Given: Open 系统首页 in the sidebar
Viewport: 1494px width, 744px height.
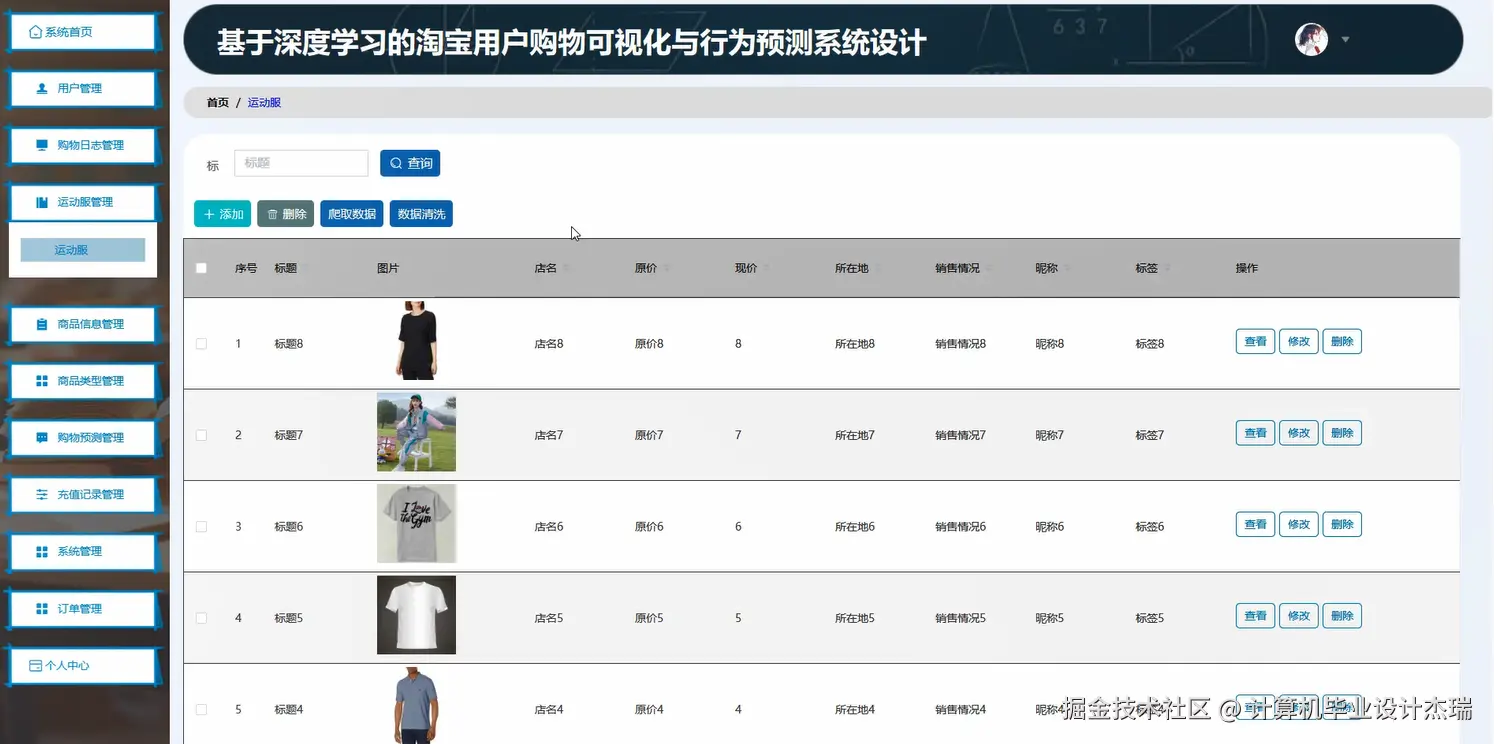Looking at the screenshot, I should pyautogui.click(x=83, y=32).
